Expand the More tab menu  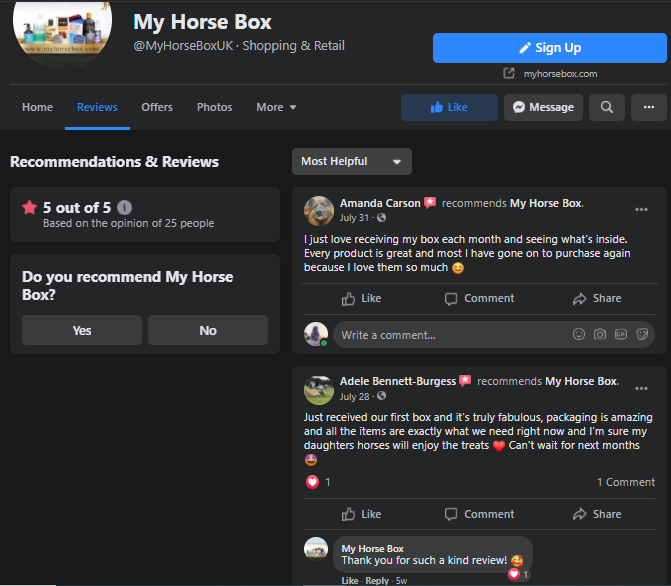coord(276,107)
